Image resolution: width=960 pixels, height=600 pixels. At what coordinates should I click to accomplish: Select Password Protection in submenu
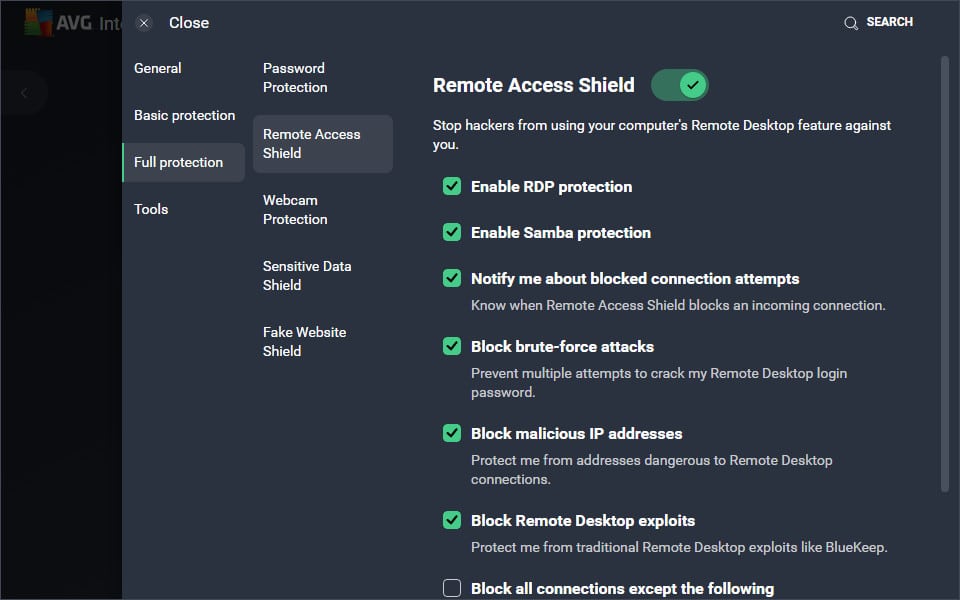pos(295,78)
